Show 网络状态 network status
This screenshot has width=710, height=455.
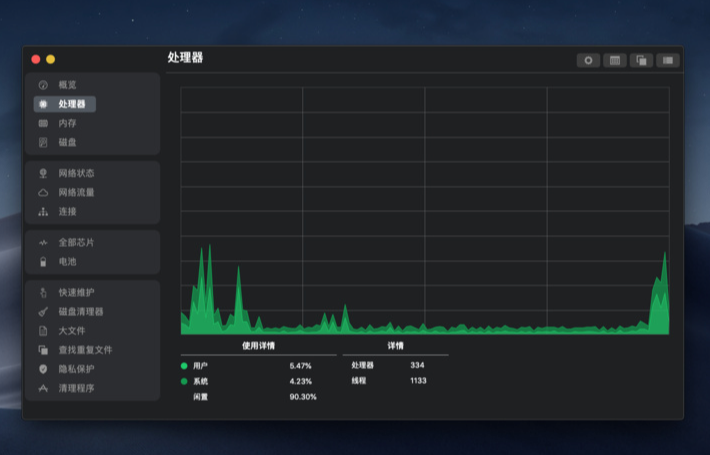[x=76, y=173]
